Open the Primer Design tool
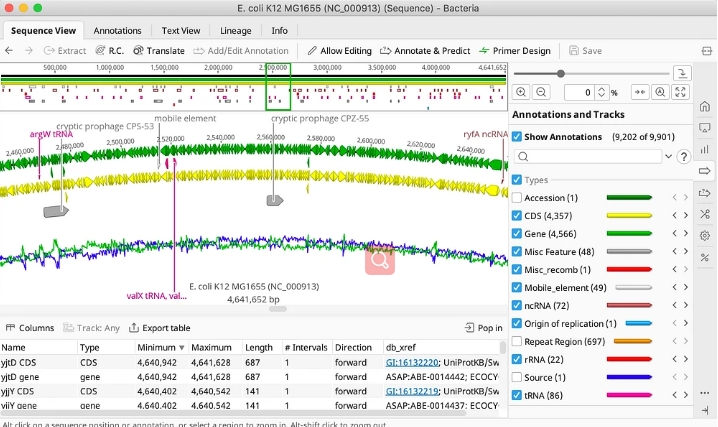This screenshot has height=427, width=718. (515, 50)
